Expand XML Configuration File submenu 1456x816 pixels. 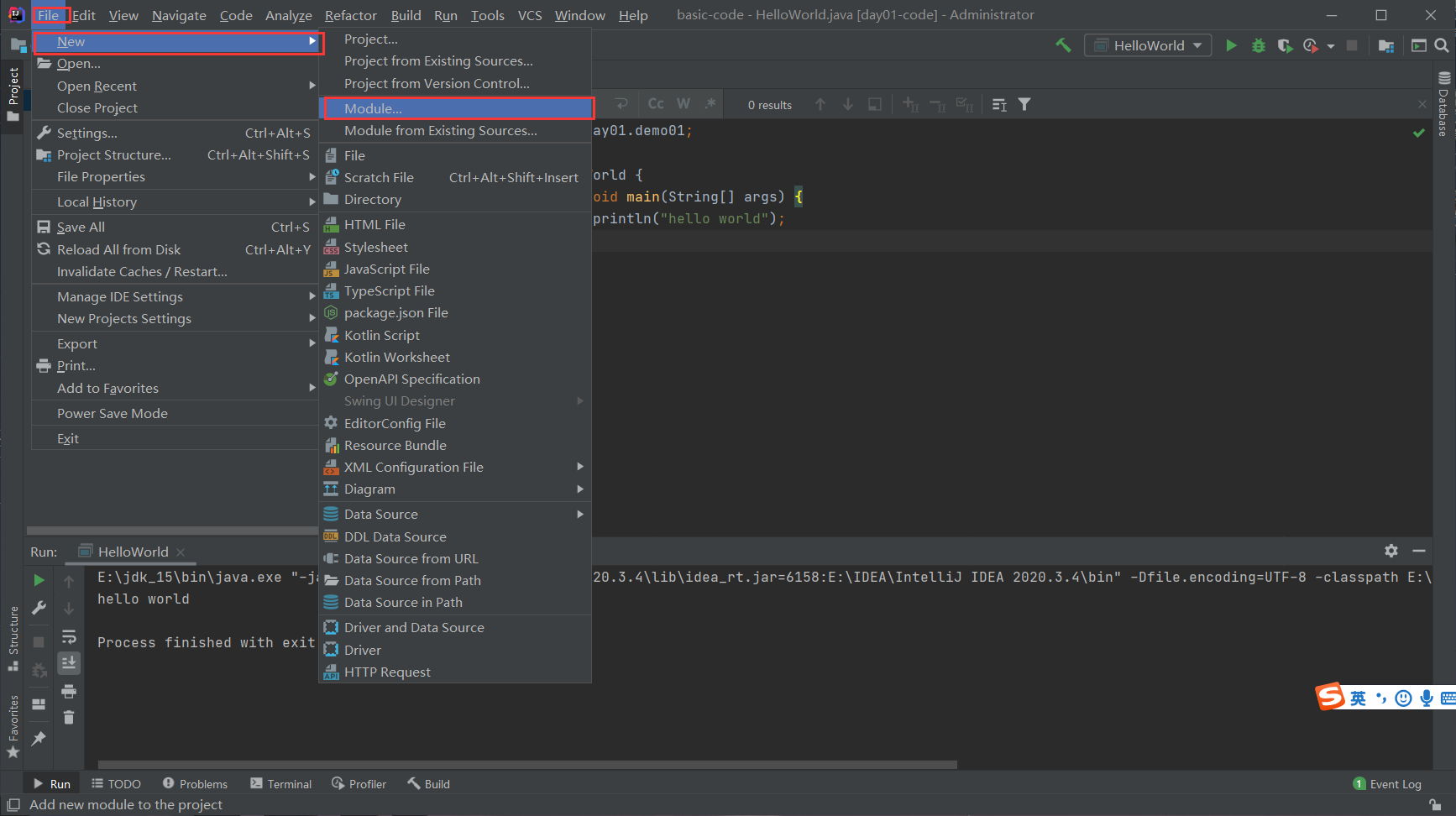pyautogui.click(x=455, y=467)
